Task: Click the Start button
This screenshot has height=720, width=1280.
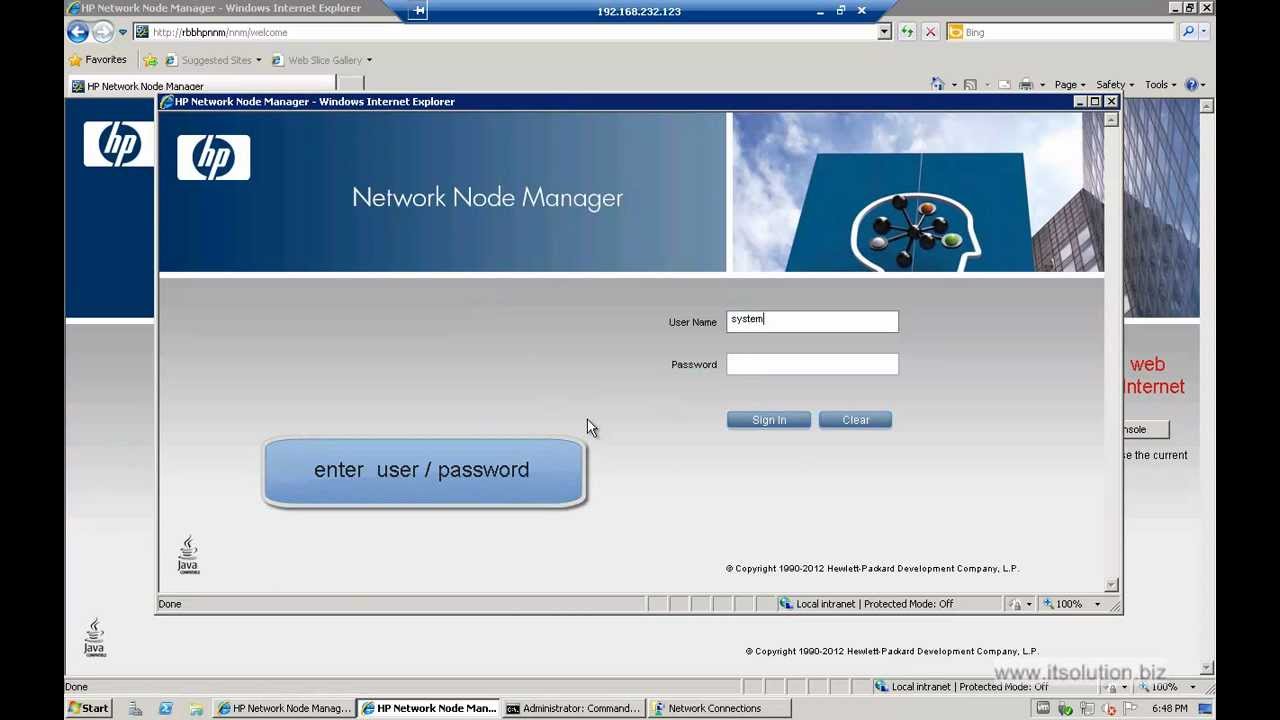Action: point(88,708)
